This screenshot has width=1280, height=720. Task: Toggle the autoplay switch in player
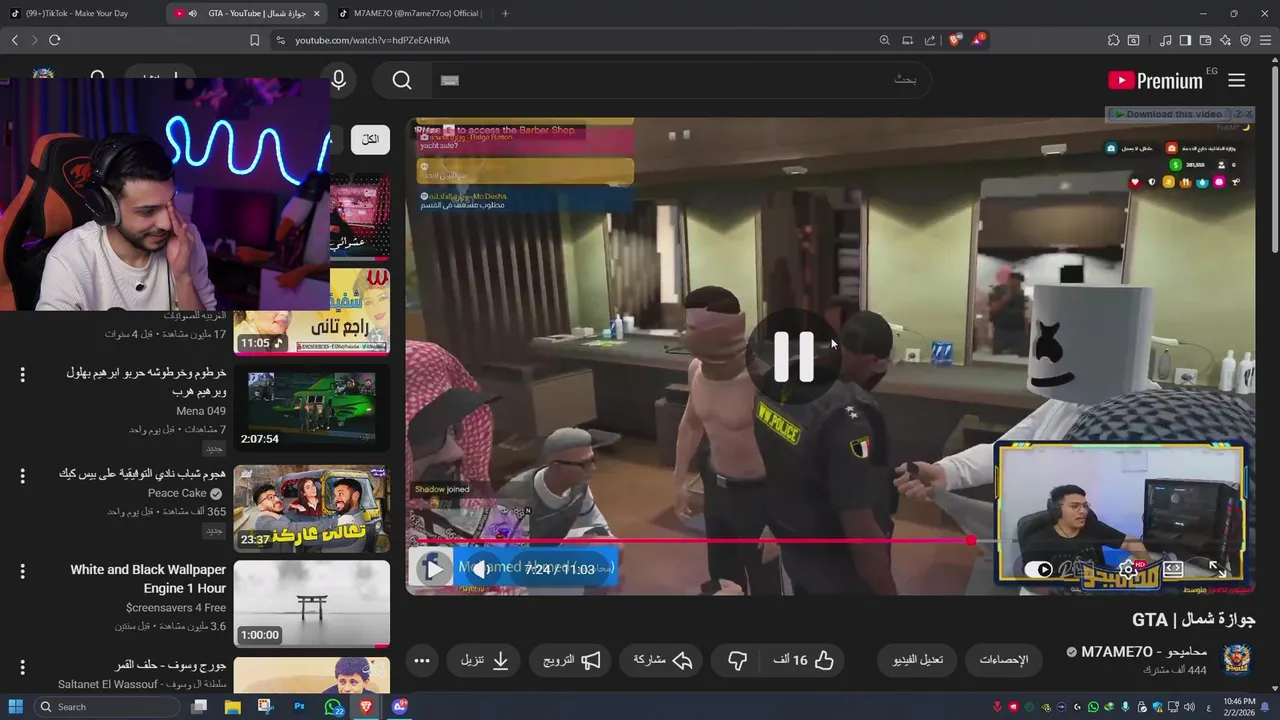click(x=1040, y=569)
